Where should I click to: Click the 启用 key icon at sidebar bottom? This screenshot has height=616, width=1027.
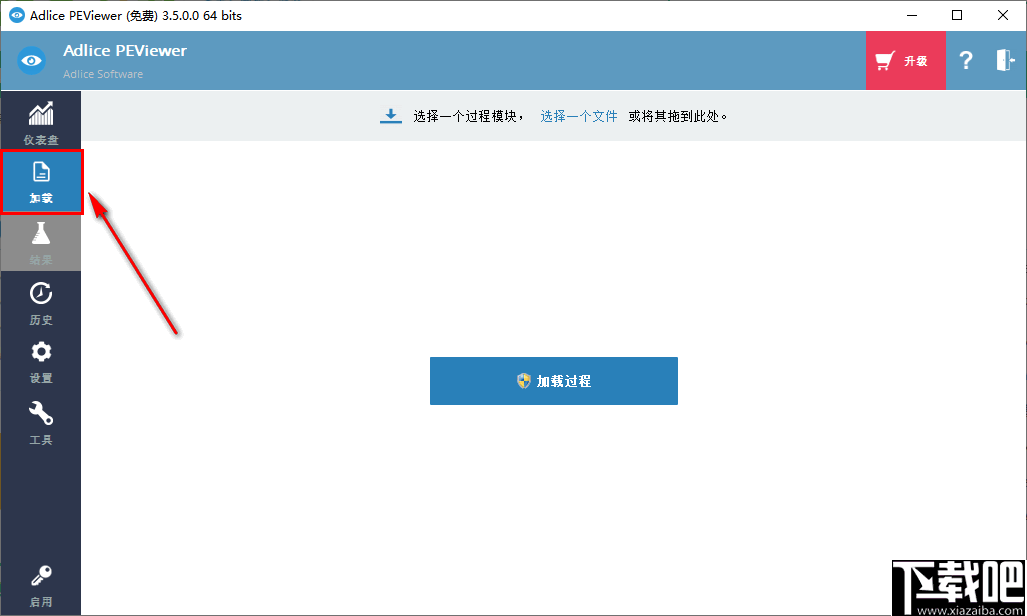pyautogui.click(x=40, y=584)
